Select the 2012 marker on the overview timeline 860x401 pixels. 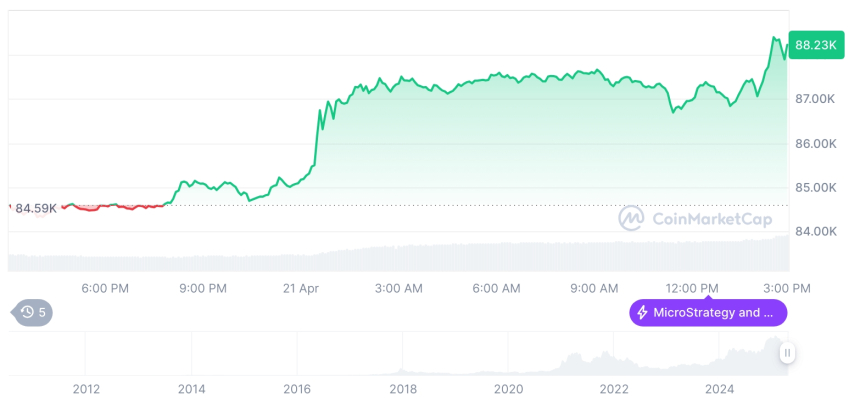point(86,389)
